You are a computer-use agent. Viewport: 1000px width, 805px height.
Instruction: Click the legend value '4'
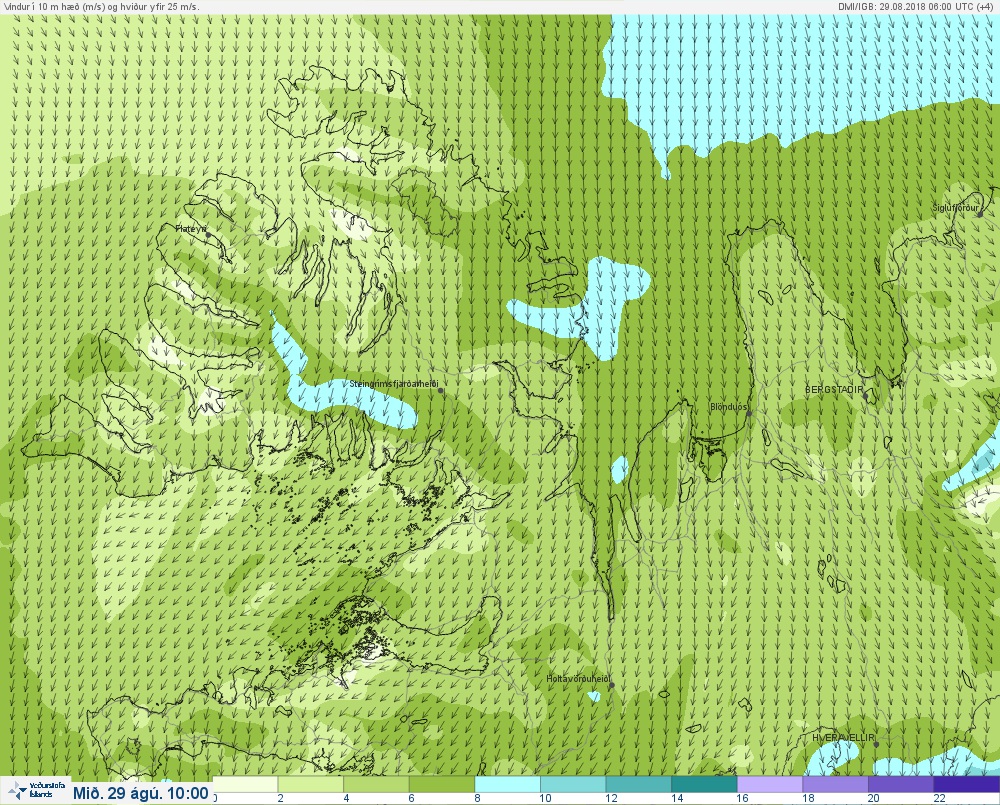point(346,798)
